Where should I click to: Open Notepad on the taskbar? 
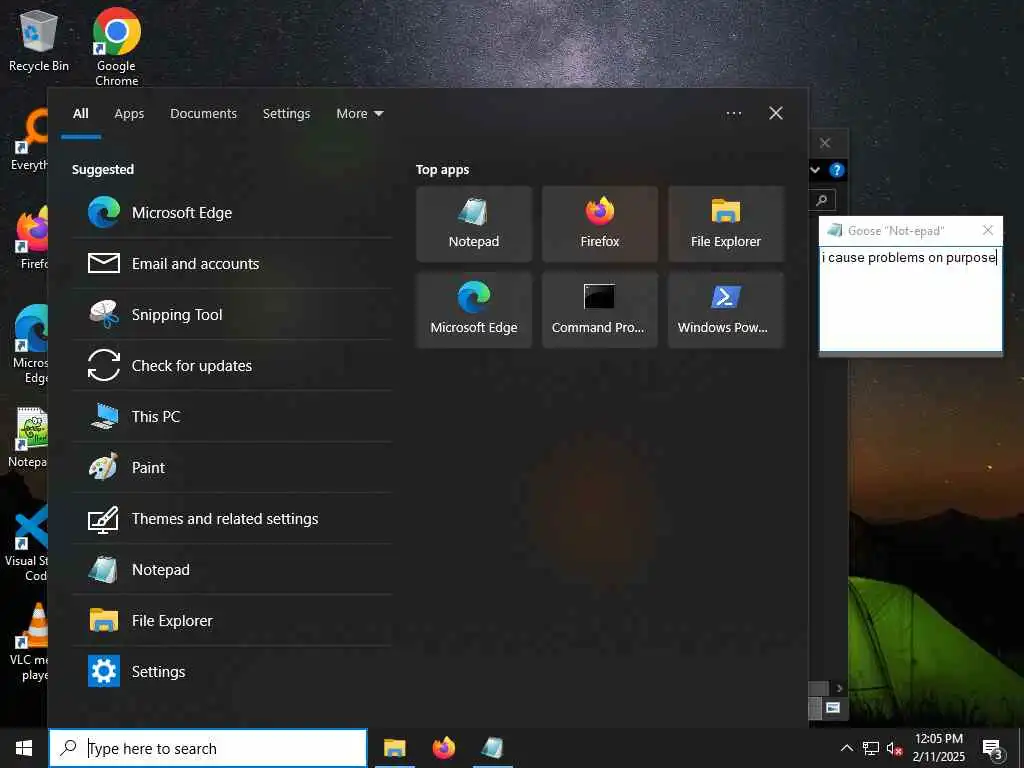[492, 748]
